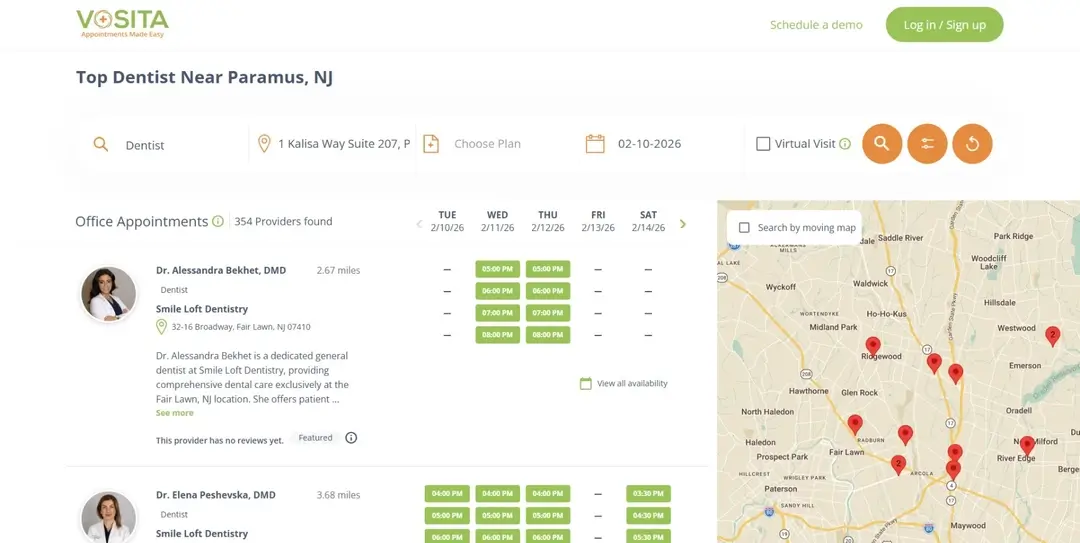The image size is (1080, 543).
Task: Open the Choose Plan dropdown
Action: [487, 144]
